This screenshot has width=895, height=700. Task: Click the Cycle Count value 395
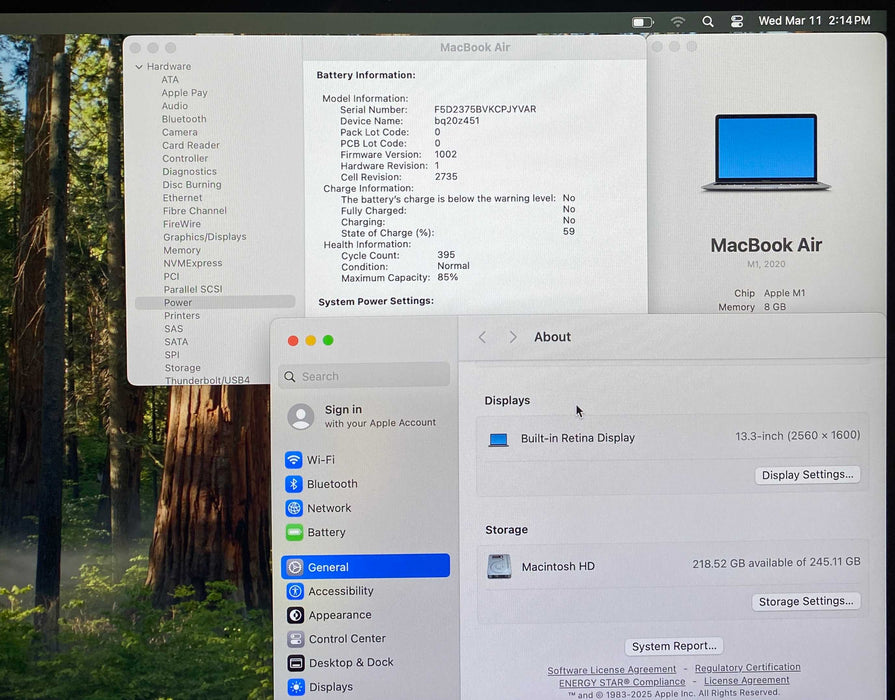click(x=446, y=255)
